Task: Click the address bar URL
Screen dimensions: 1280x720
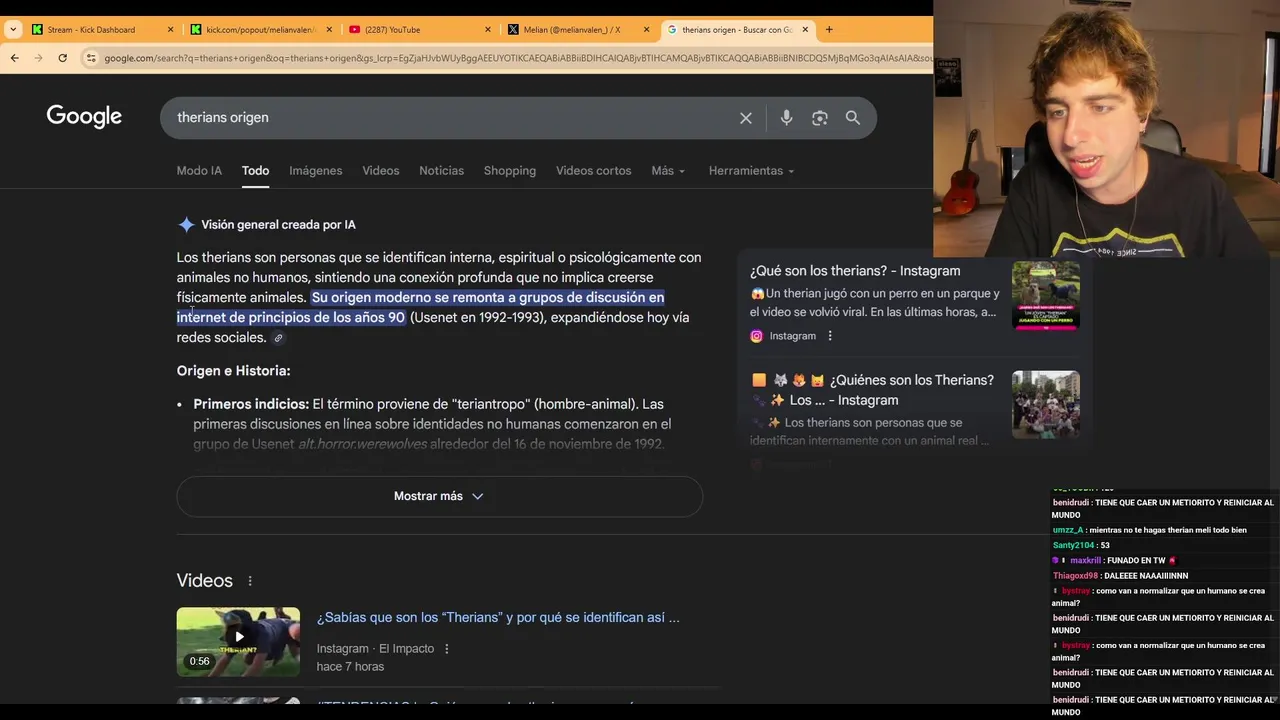Action: click(x=517, y=58)
